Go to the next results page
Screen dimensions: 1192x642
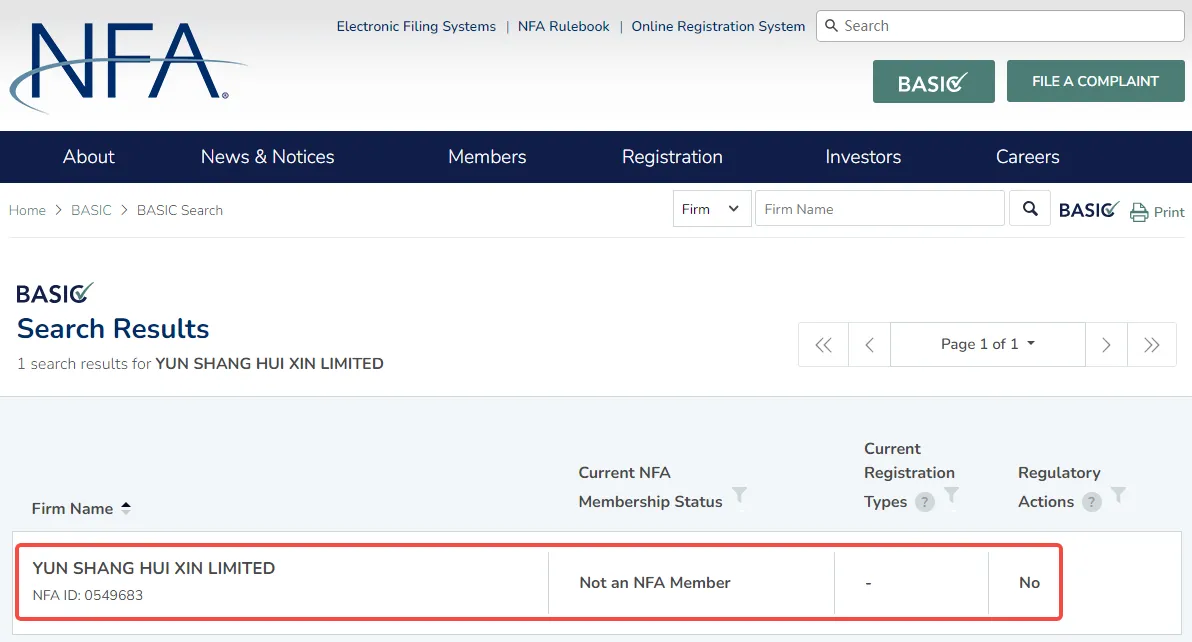1106,345
